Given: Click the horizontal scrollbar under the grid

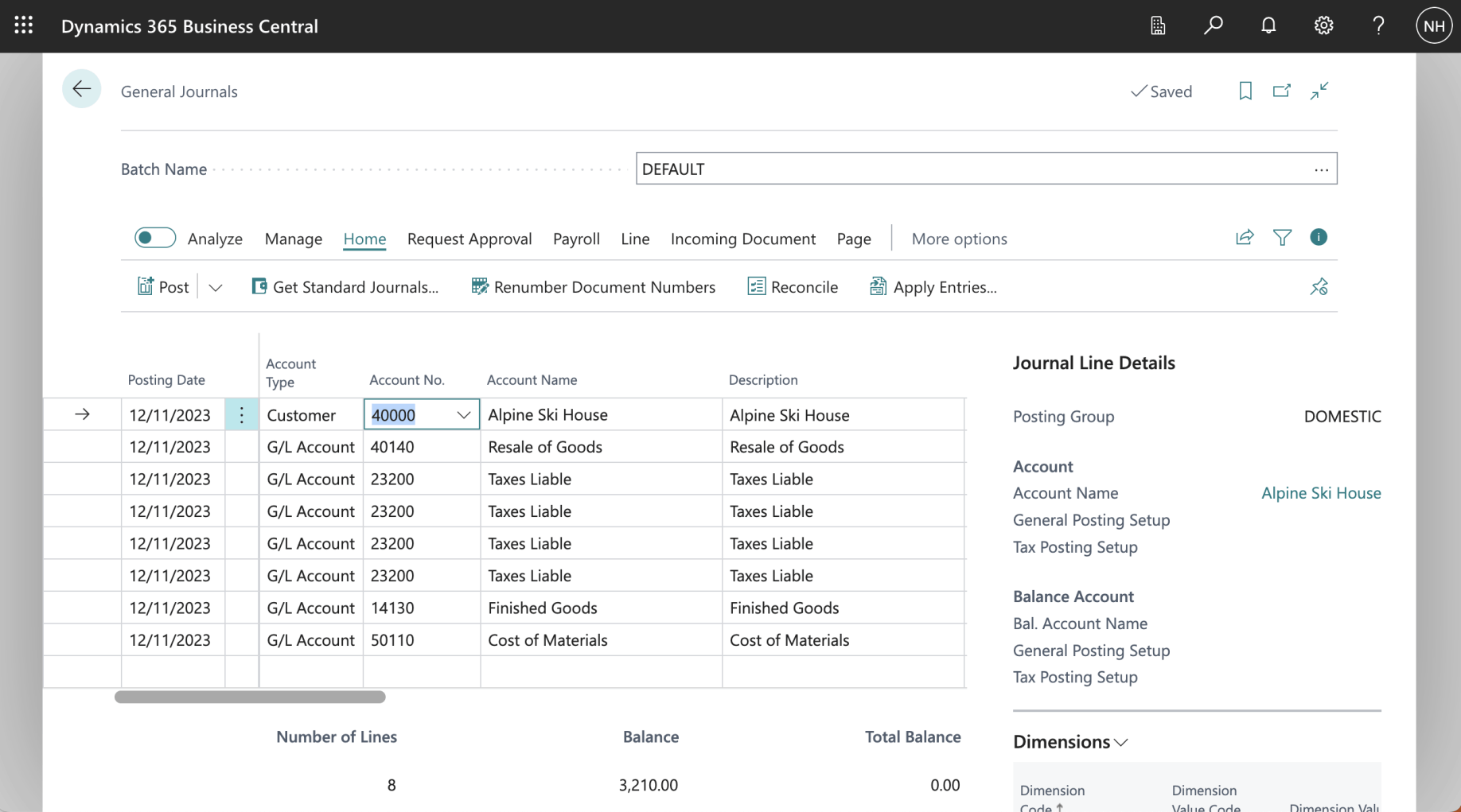Looking at the screenshot, I should (250, 697).
